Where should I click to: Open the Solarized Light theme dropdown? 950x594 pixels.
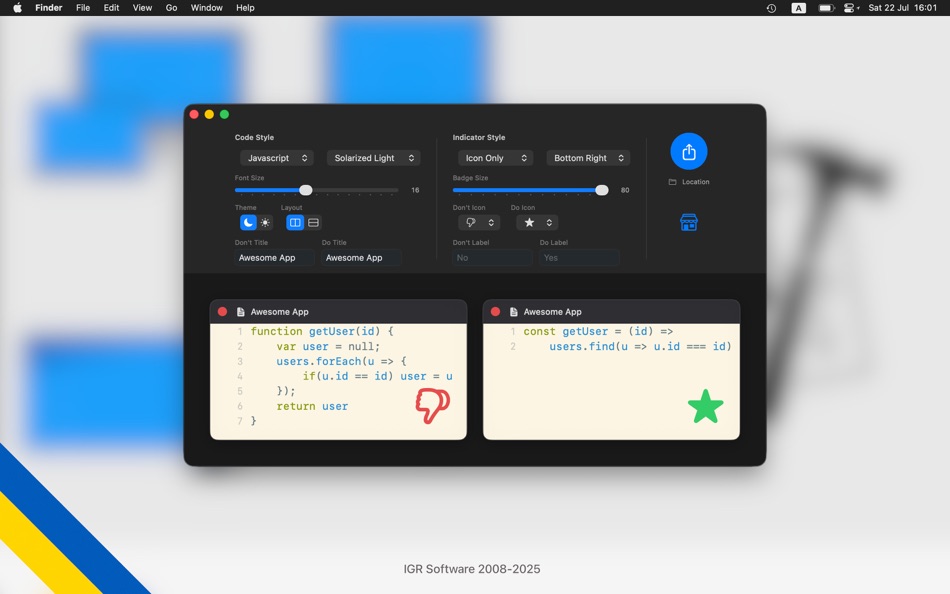[373, 157]
